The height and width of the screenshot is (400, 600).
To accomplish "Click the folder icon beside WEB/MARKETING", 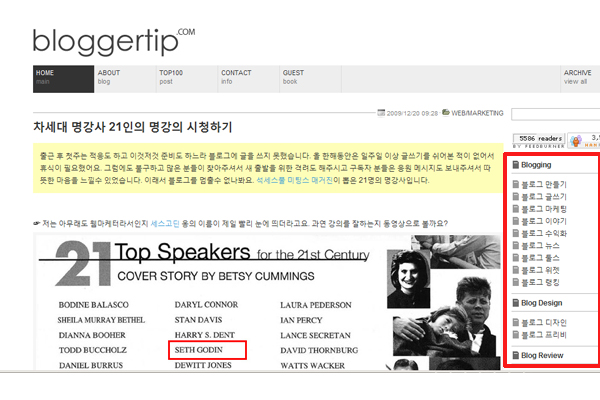I will 446,112.
